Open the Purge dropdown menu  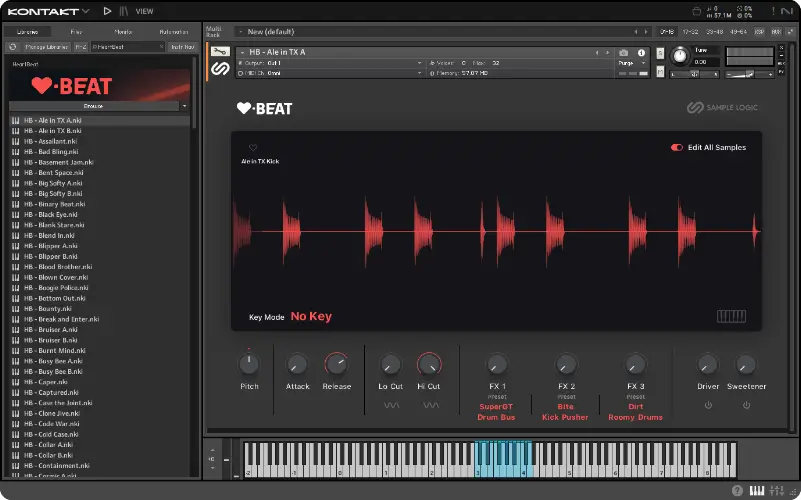point(632,64)
